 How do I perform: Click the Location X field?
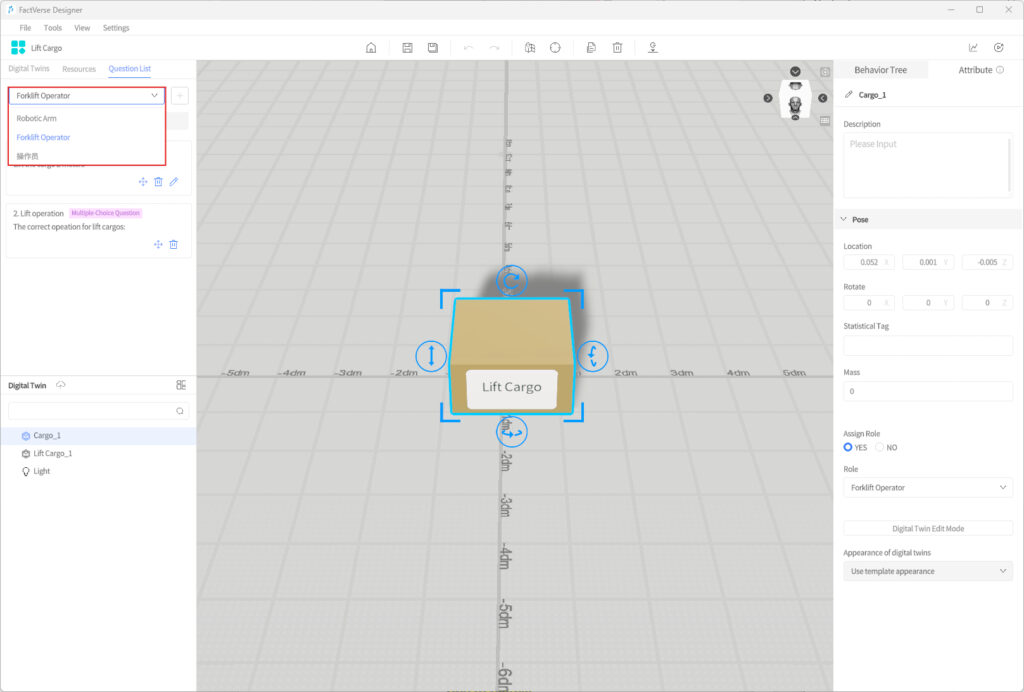click(x=869, y=262)
